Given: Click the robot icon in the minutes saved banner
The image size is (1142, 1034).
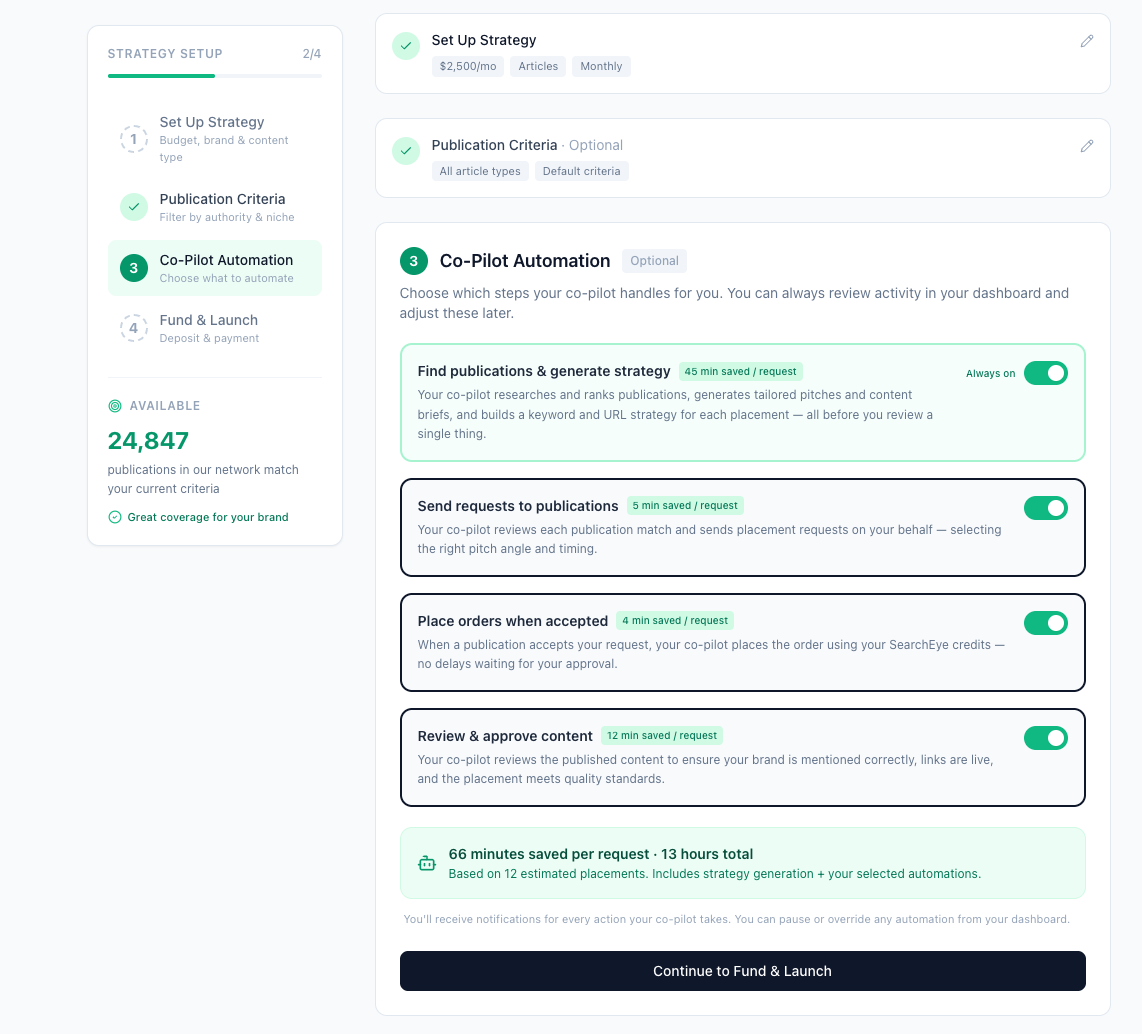Looking at the screenshot, I should 427,862.
